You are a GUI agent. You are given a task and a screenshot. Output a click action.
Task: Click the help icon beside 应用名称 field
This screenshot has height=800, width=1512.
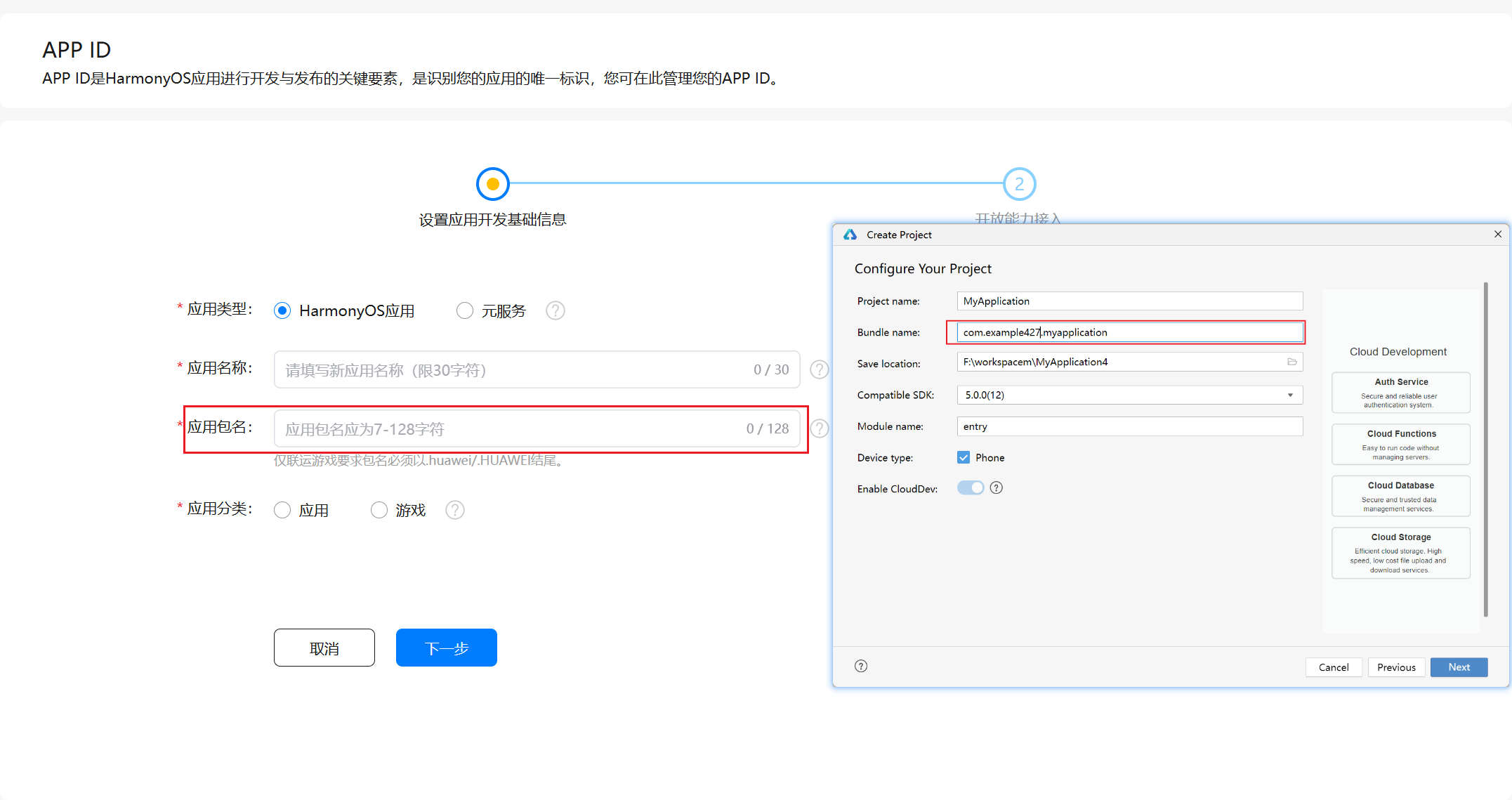click(819, 369)
